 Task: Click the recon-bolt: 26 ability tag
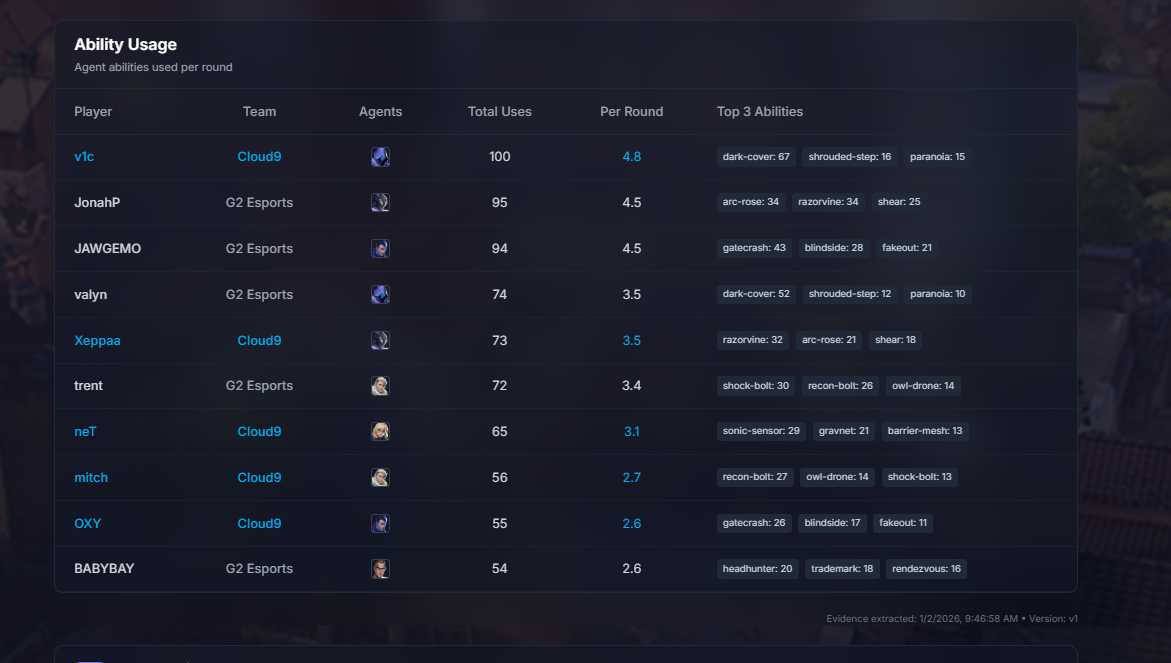tap(840, 386)
